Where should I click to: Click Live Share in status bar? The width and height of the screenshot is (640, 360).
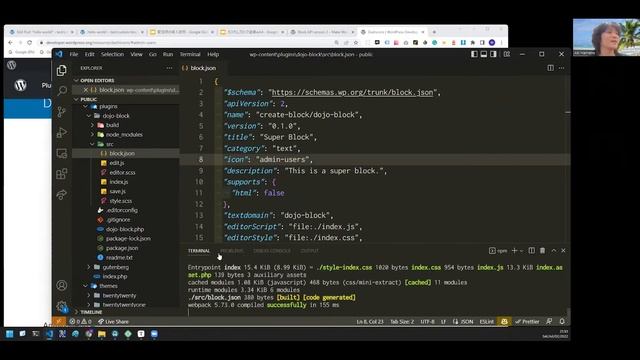coord(113,322)
